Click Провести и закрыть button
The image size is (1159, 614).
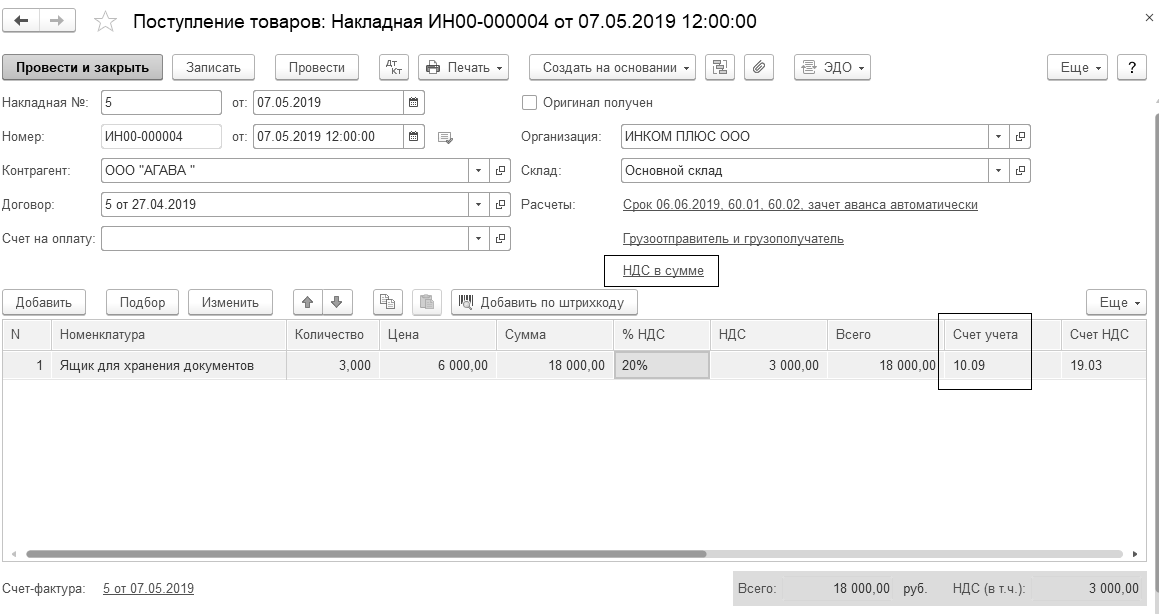[x=82, y=67]
